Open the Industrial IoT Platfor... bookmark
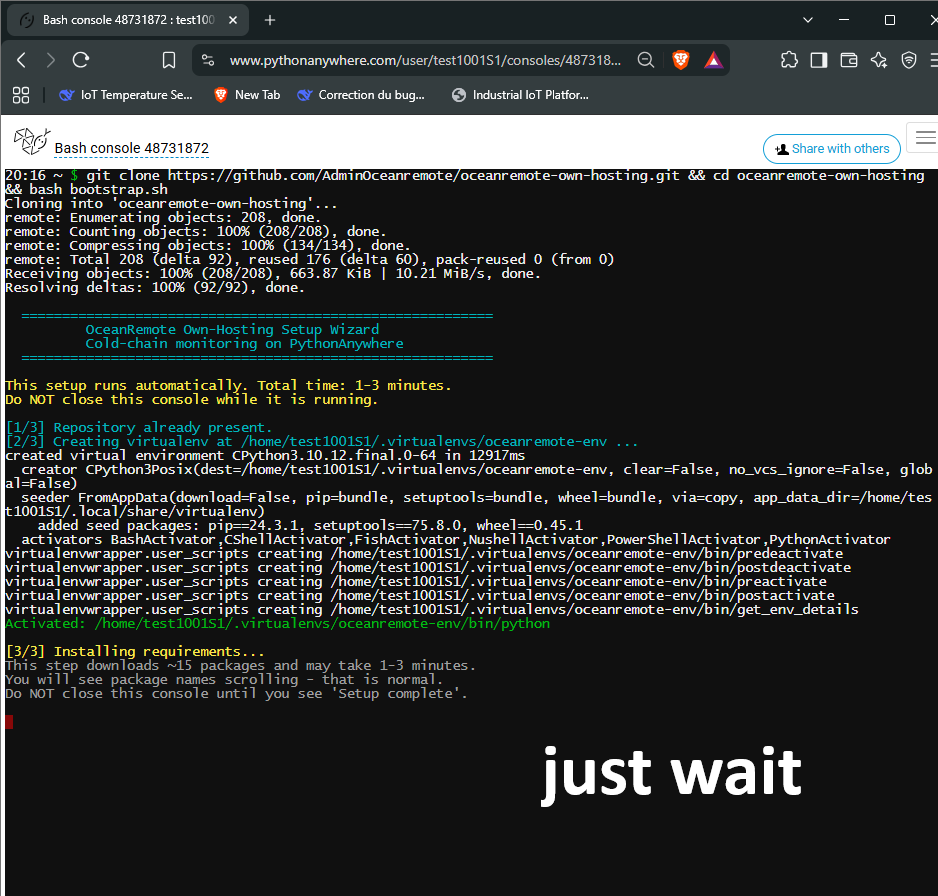The width and height of the screenshot is (938, 896). tap(520, 95)
